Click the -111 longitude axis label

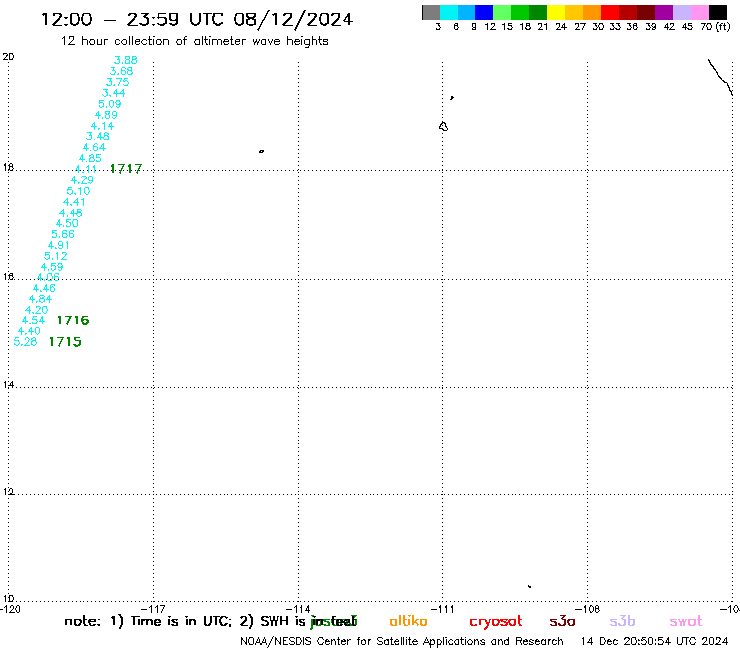pos(443,609)
